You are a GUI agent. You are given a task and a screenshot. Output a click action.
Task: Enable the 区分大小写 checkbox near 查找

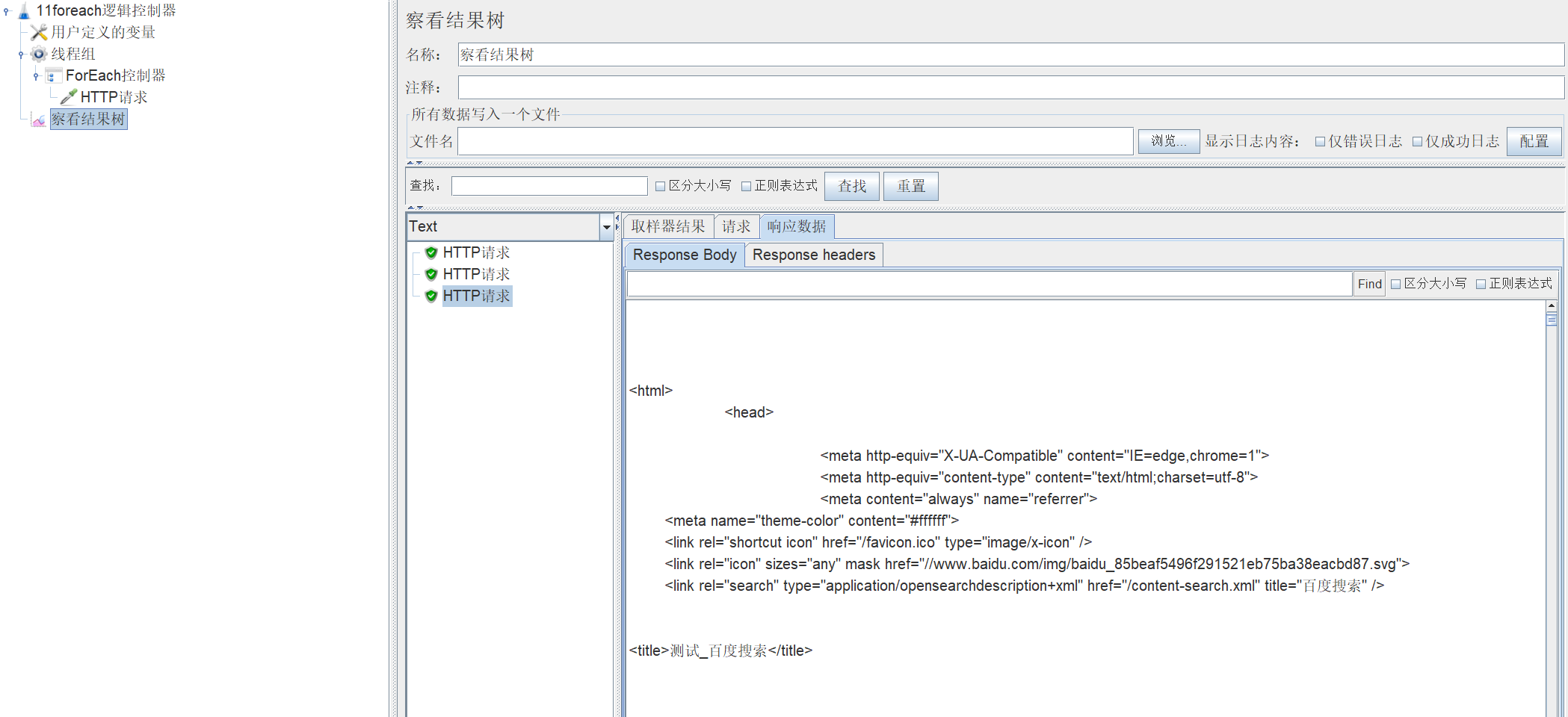[x=660, y=185]
